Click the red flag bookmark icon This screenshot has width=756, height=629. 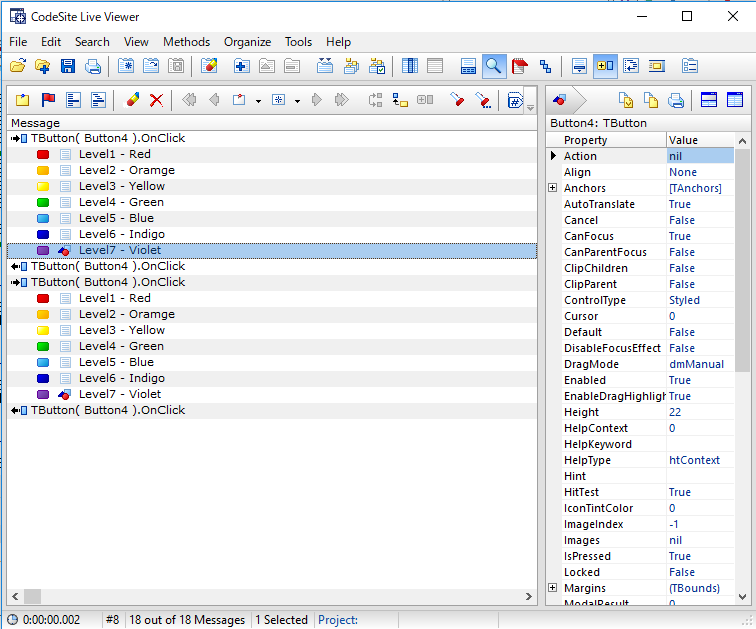[48, 100]
